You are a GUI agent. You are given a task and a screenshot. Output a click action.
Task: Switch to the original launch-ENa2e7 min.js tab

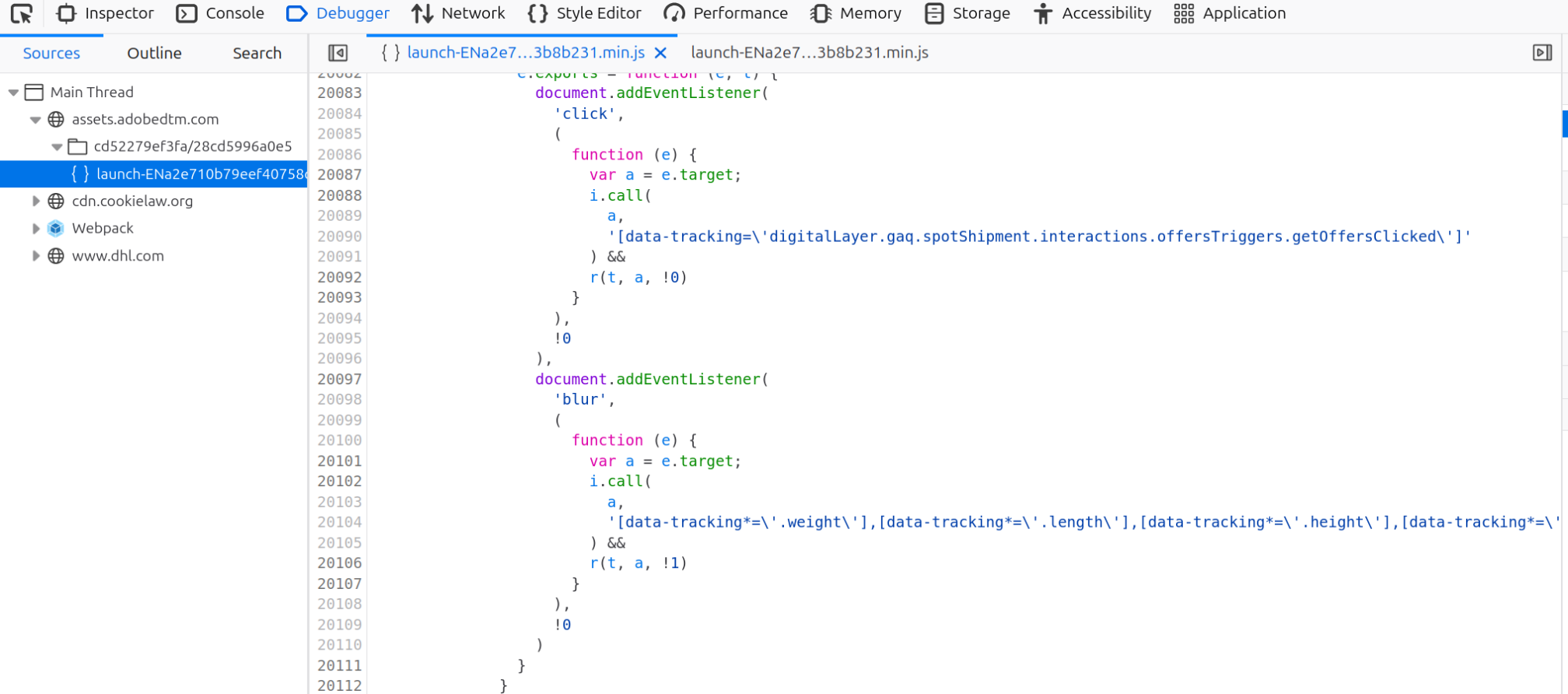coord(810,52)
